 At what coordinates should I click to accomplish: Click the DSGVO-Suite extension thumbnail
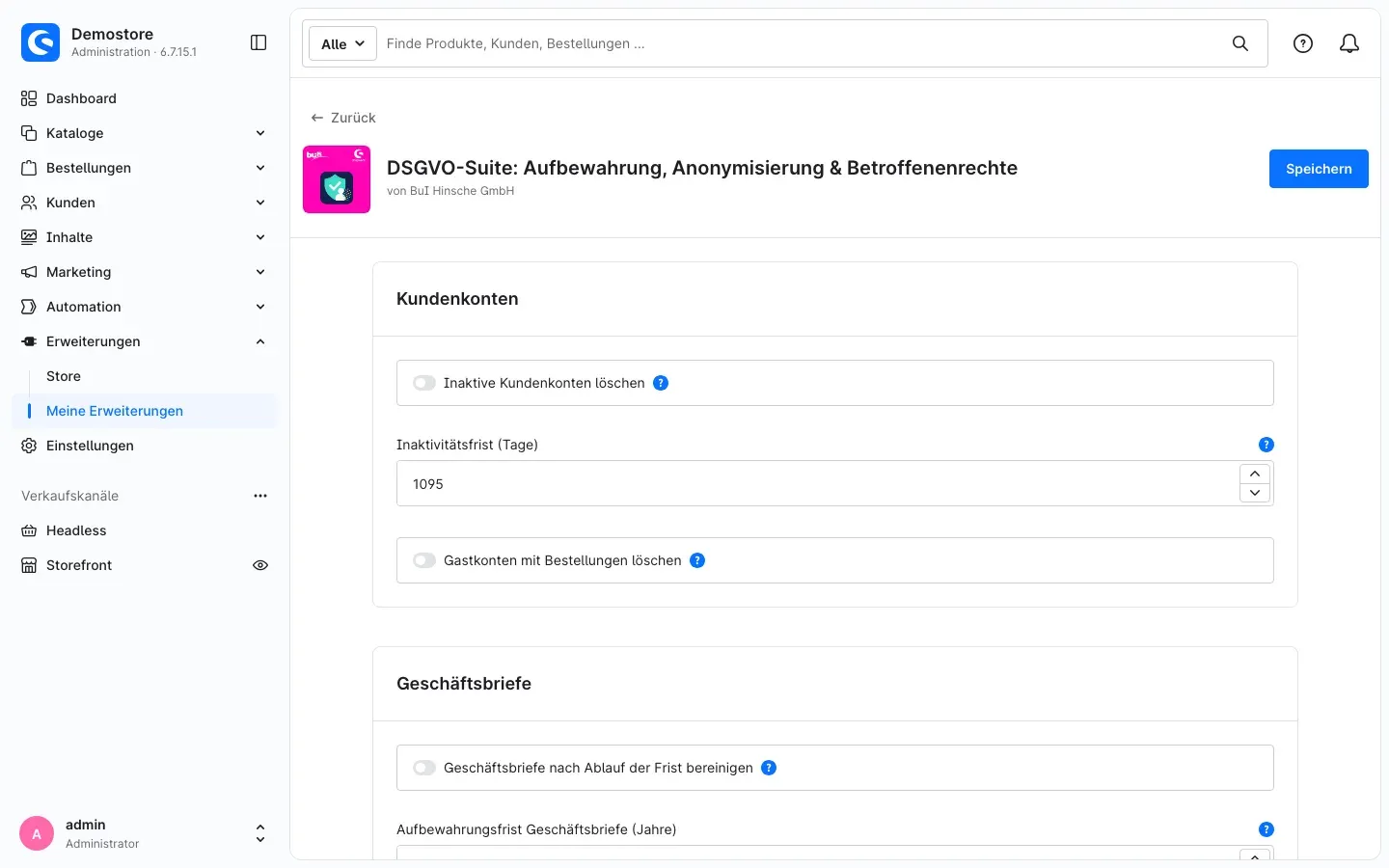[337, 179]
